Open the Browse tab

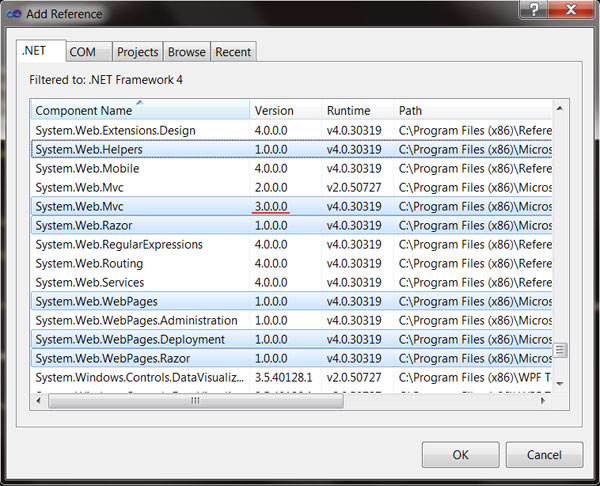[186, 52]
